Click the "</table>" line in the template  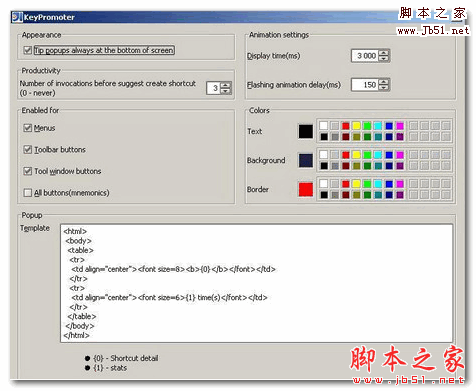click(82, 316)
